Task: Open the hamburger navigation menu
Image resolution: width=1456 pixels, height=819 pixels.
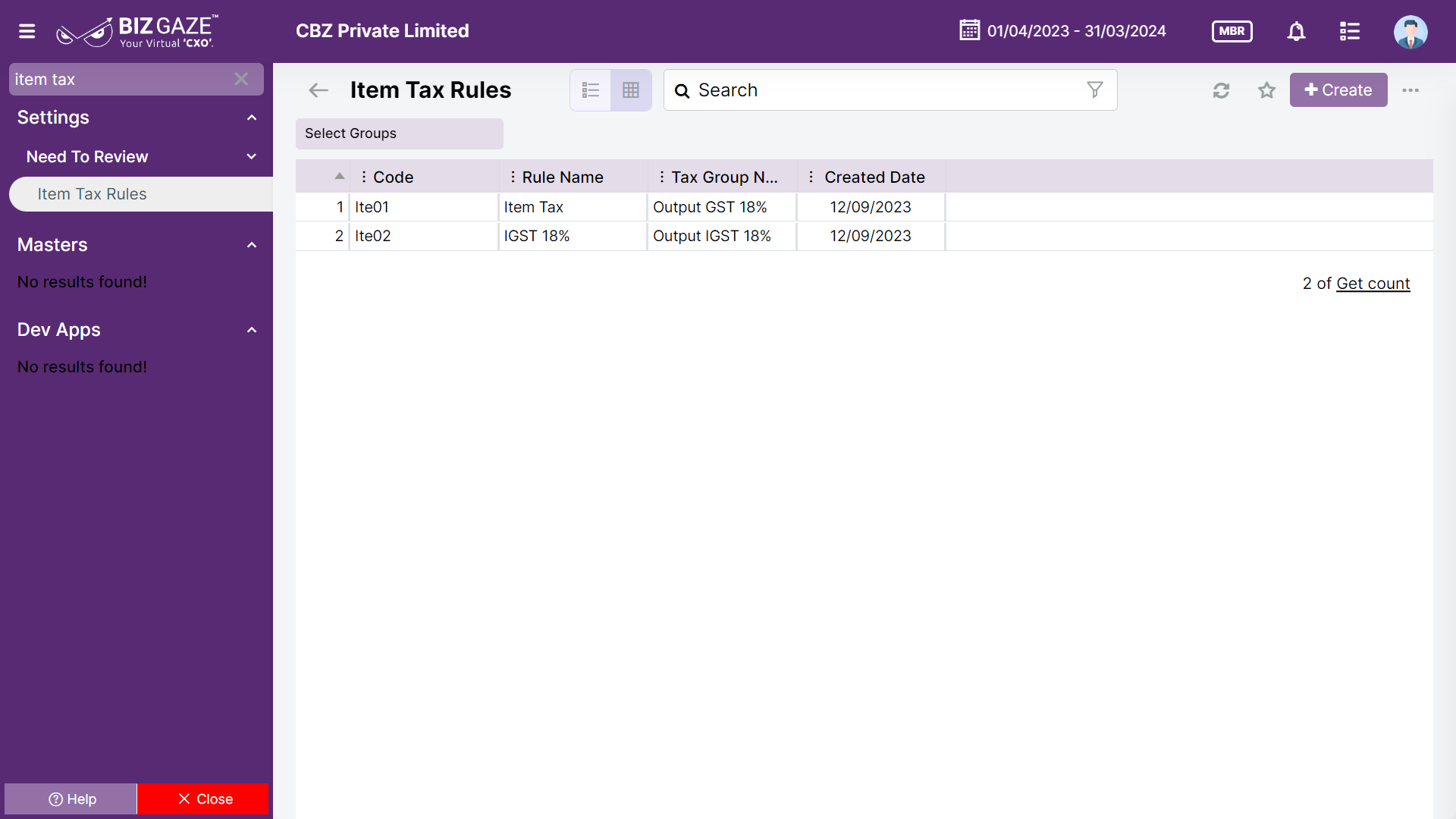Action: pyautogui.click(x=27, y=31)
